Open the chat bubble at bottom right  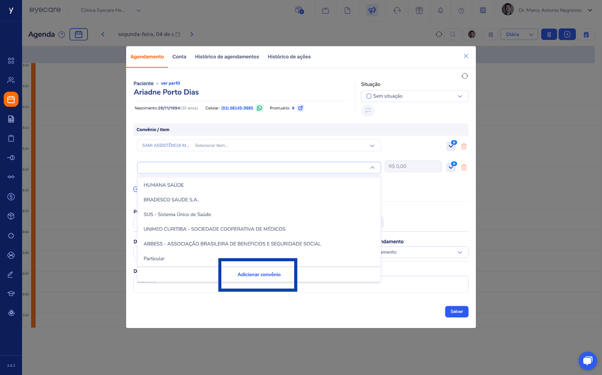click(587, 360)
